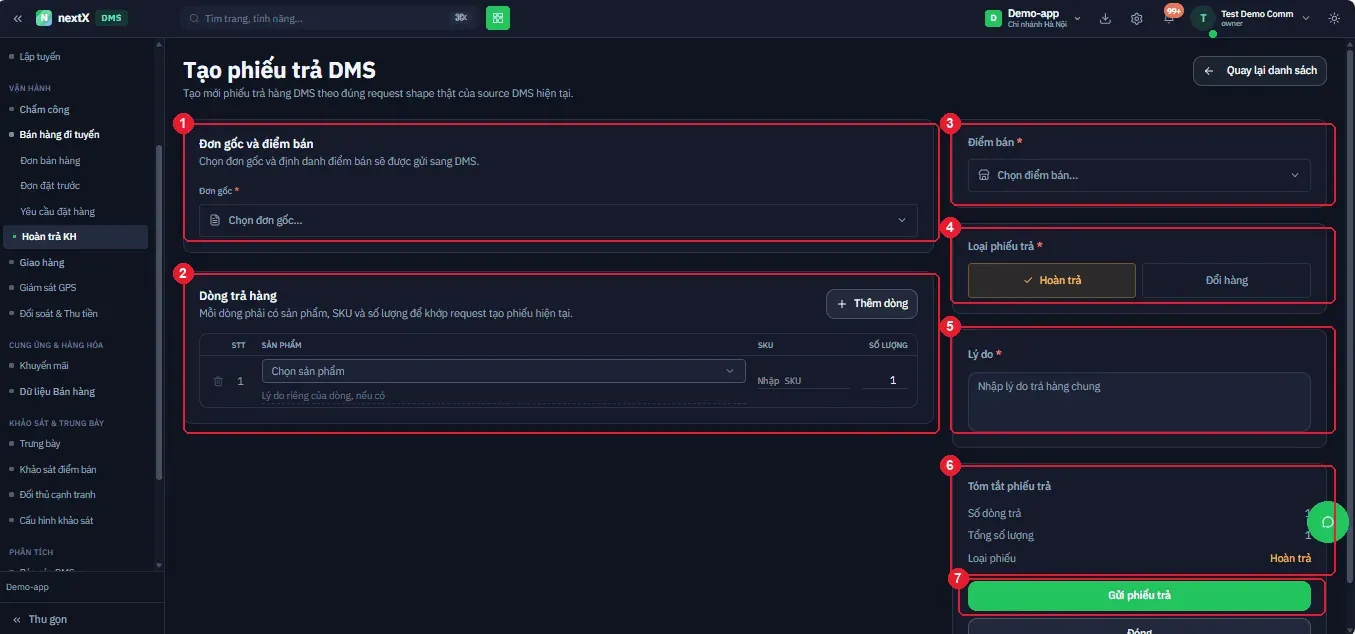Open the Demo-app branch switcher
This screenshot has height=634, width=1355.
(1034, 18)
